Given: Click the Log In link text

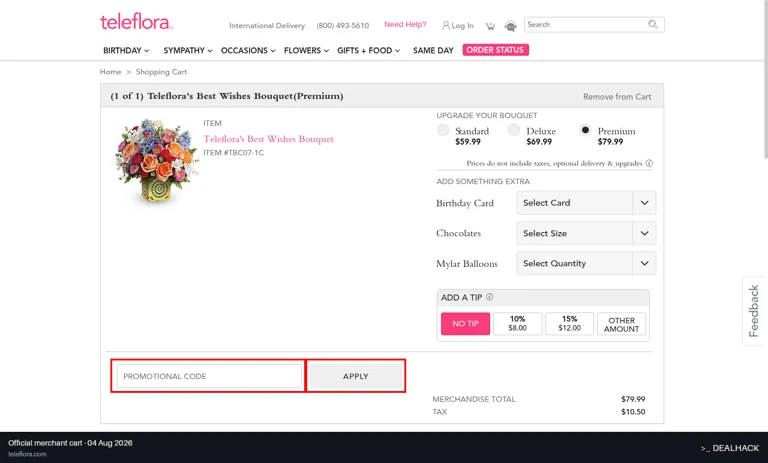Looking at the screenshot, I should pos(462,25).
